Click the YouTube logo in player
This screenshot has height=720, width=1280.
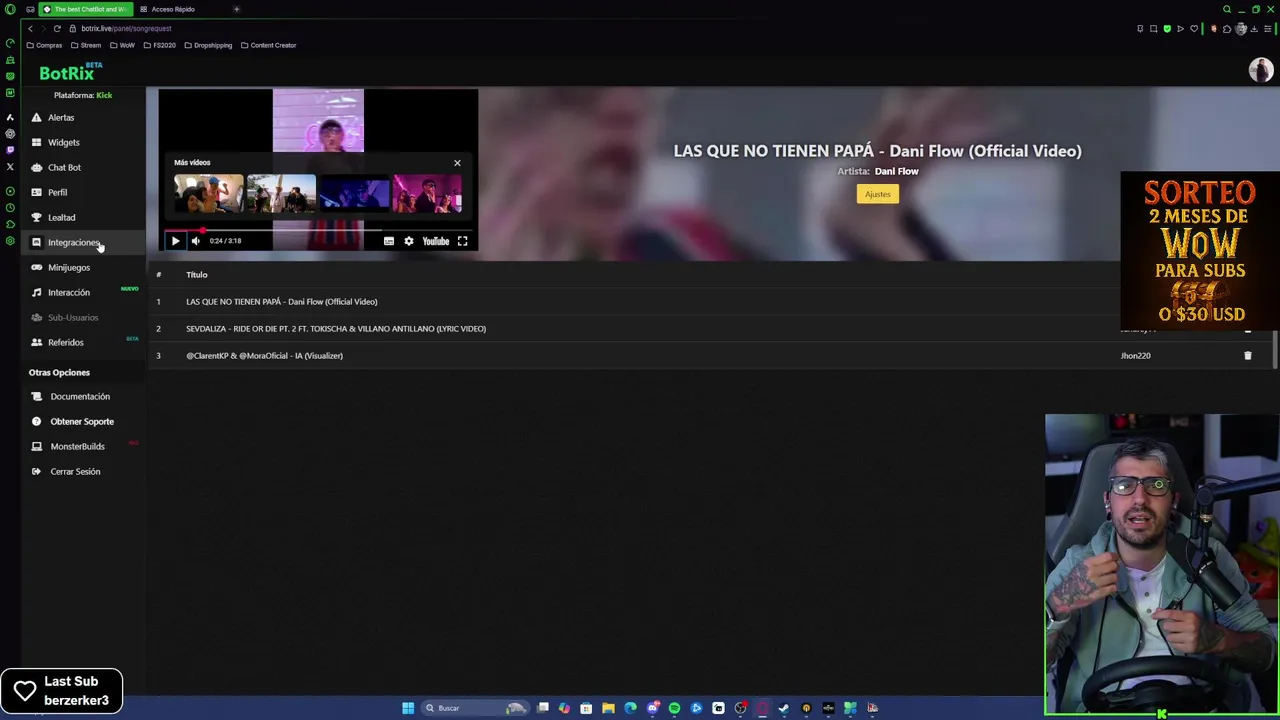click(436, 241)
